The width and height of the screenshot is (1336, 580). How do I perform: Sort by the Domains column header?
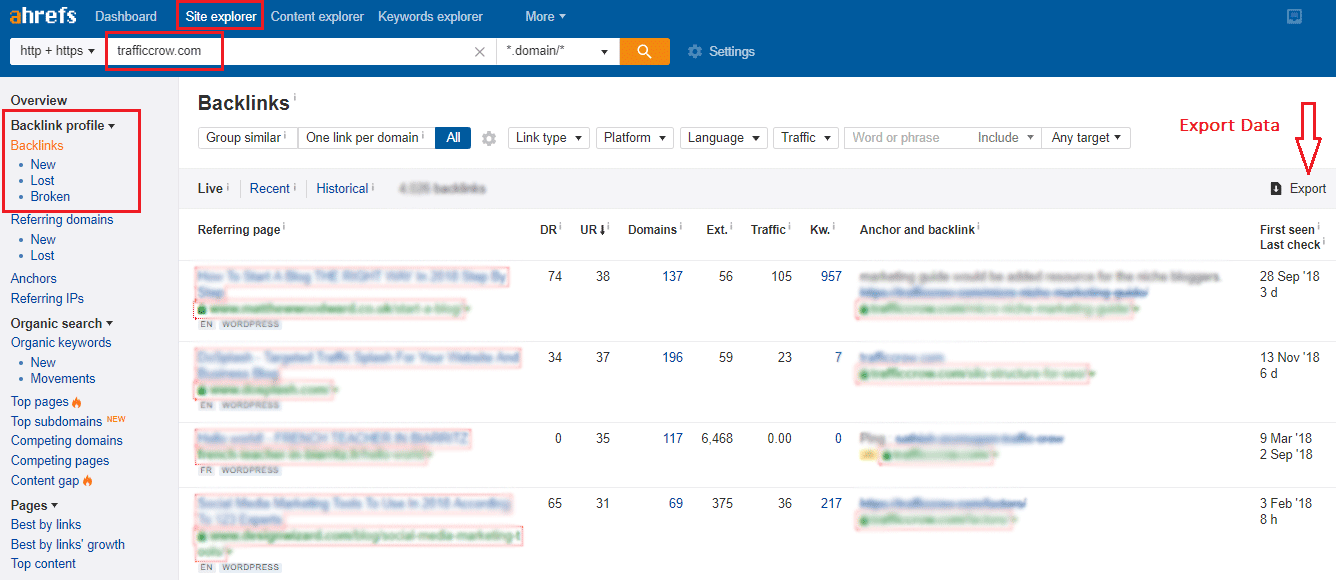(x=654, y=230)
